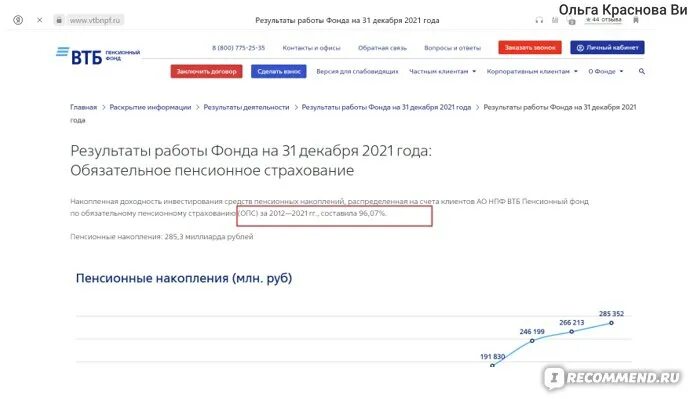The width and height of the screenshot is (691, 399).
Task: Click the phone number 8 (800) 775-25-35
Action: click(x=238, y=48)
